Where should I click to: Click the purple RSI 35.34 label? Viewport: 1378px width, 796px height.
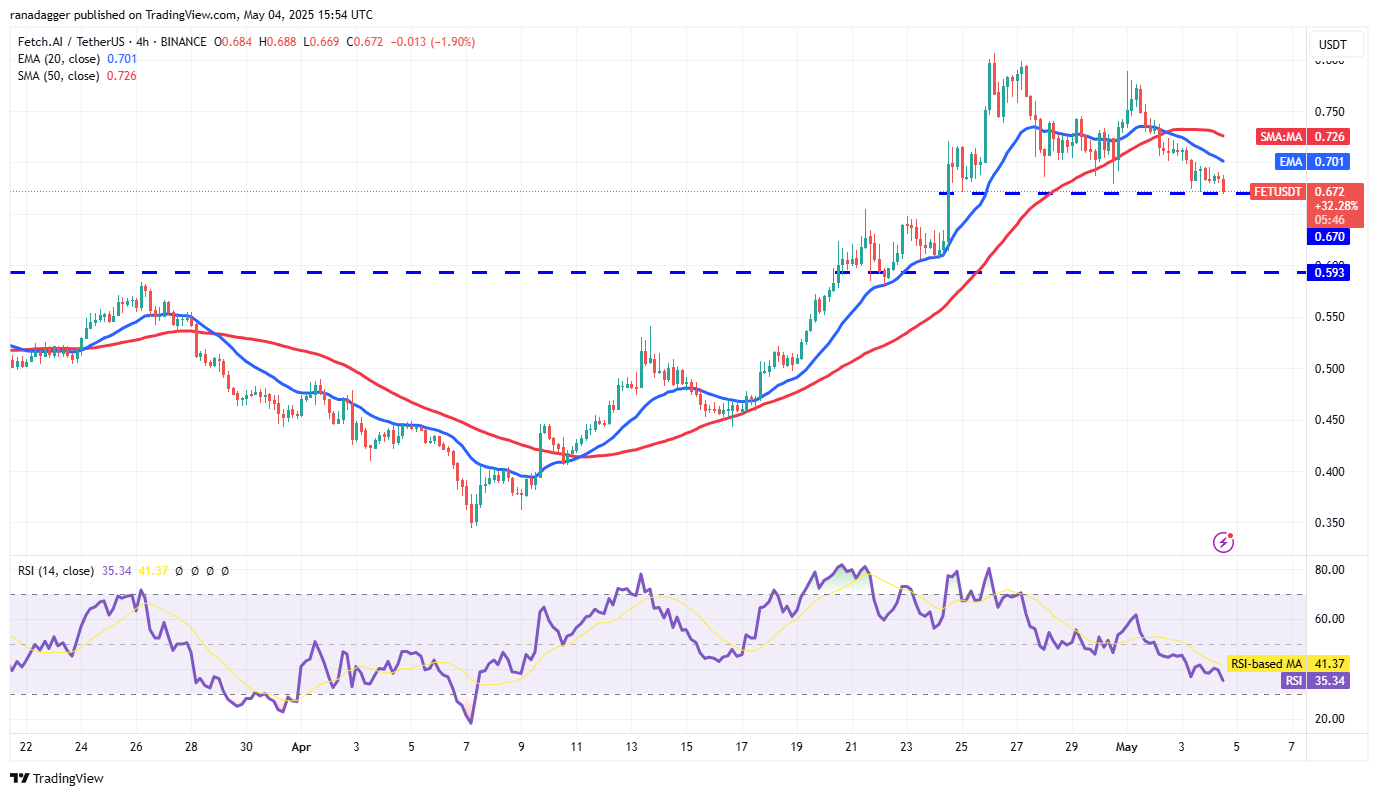1318,681
